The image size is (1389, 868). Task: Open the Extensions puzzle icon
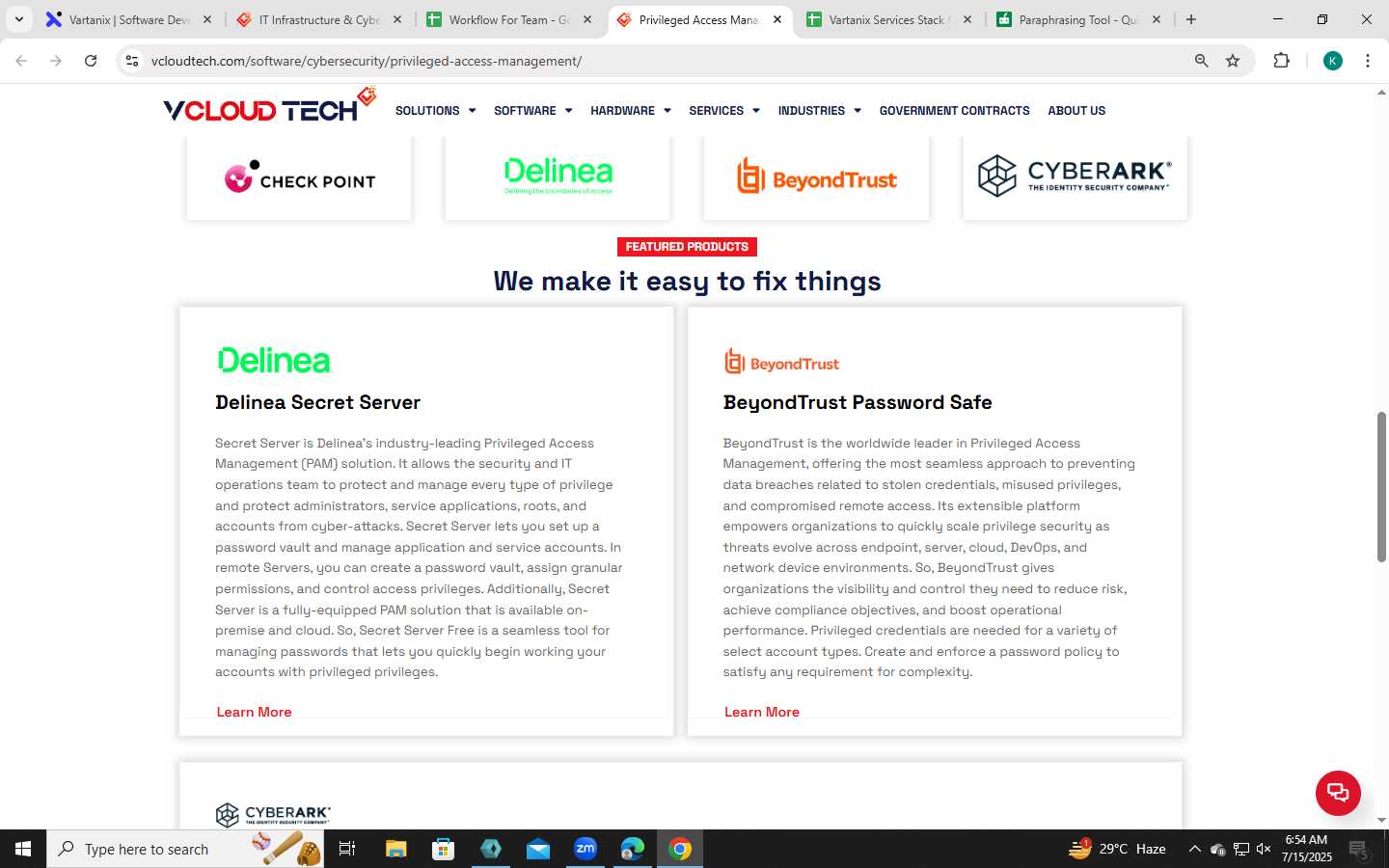tap(1281, 61)
